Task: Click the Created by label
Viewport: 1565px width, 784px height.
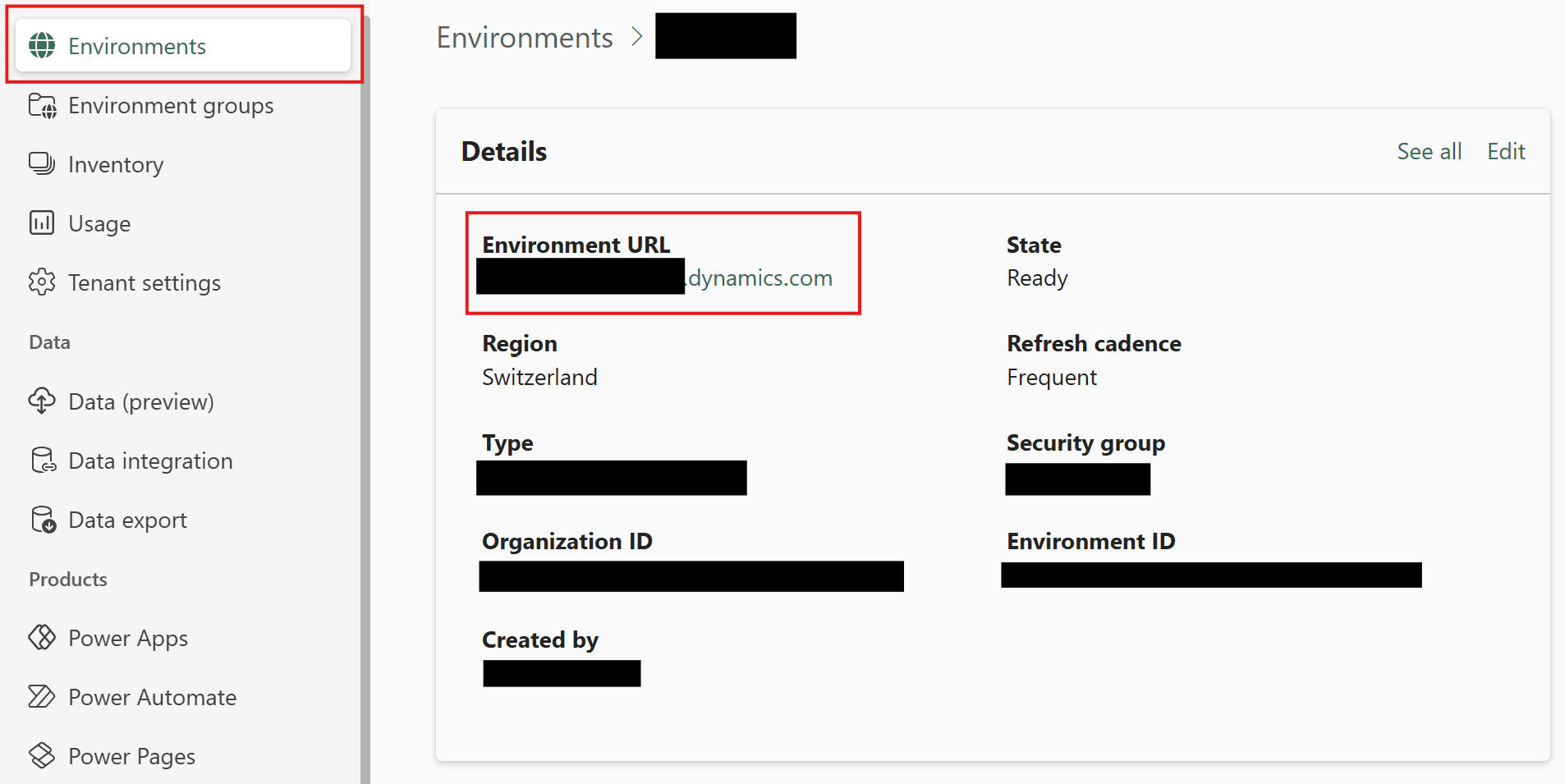Action: [539, 640]
